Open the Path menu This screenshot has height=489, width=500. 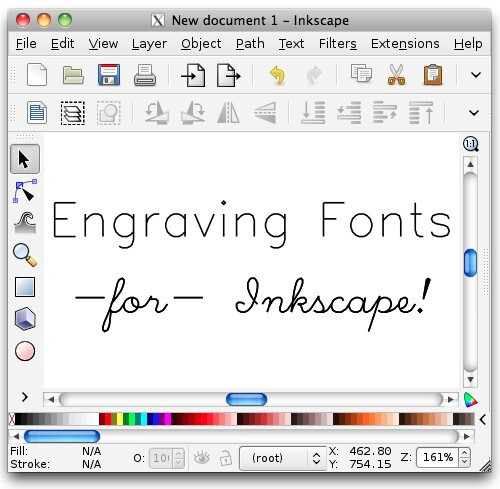(x=250, y=44)
